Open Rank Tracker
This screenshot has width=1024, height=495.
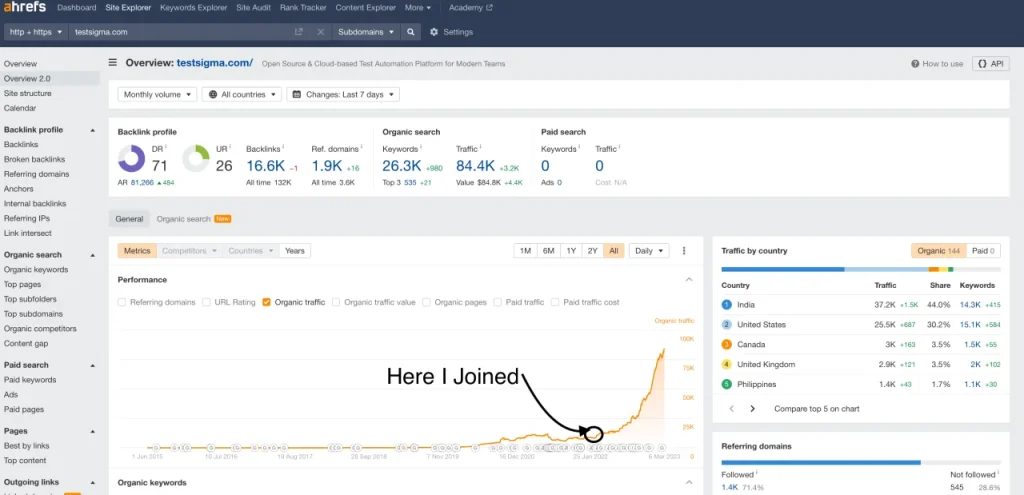point(303,8)
